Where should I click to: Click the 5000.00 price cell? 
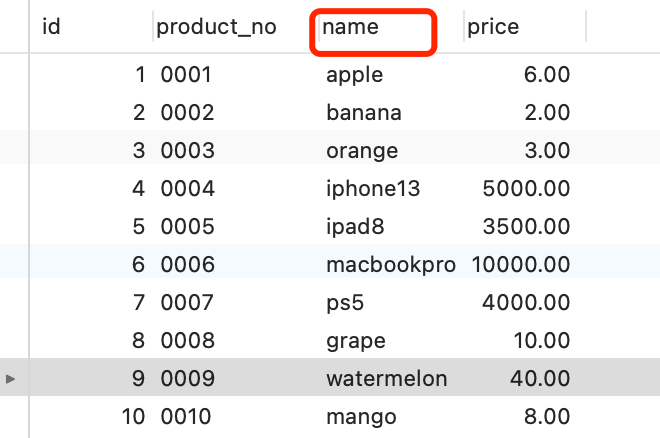click(526, 189)
